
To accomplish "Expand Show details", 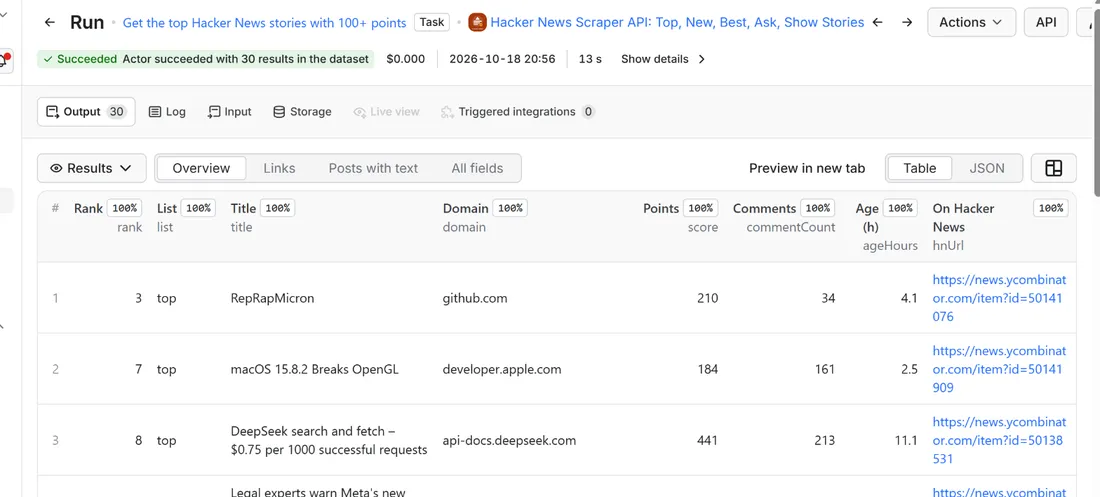I will [663, 59].
